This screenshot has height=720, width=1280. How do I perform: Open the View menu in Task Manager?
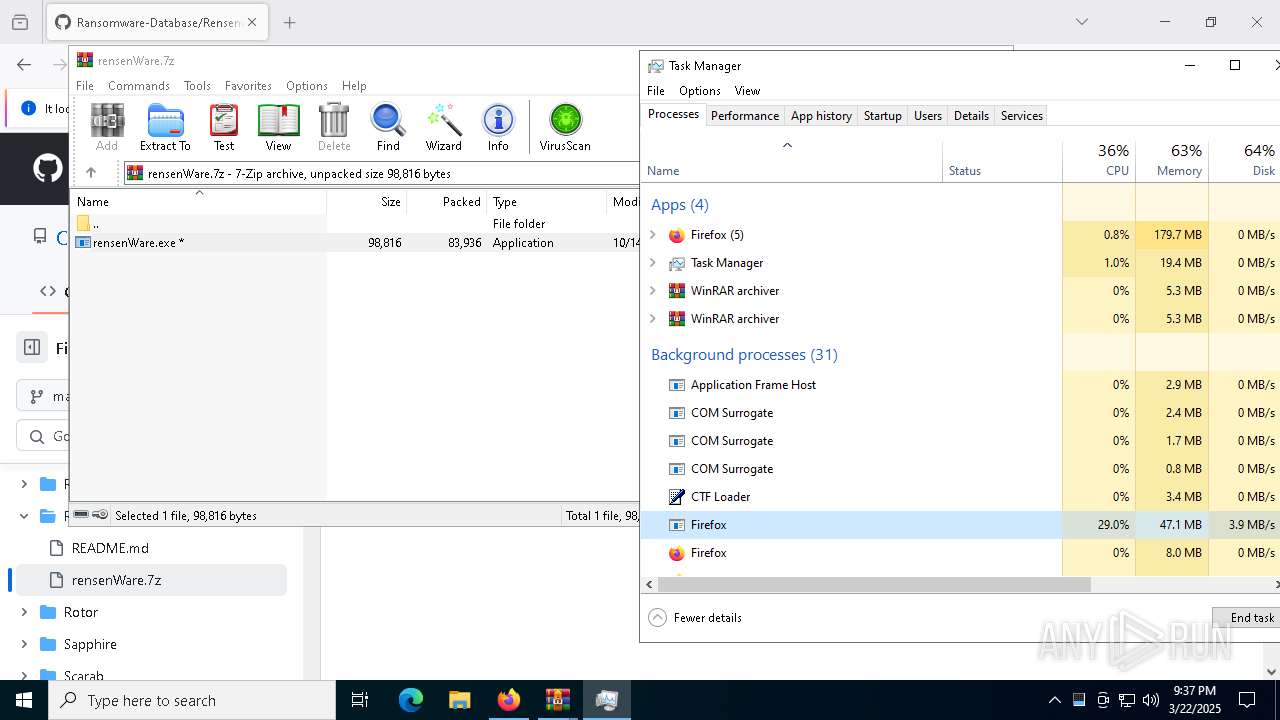pos(747,91)
